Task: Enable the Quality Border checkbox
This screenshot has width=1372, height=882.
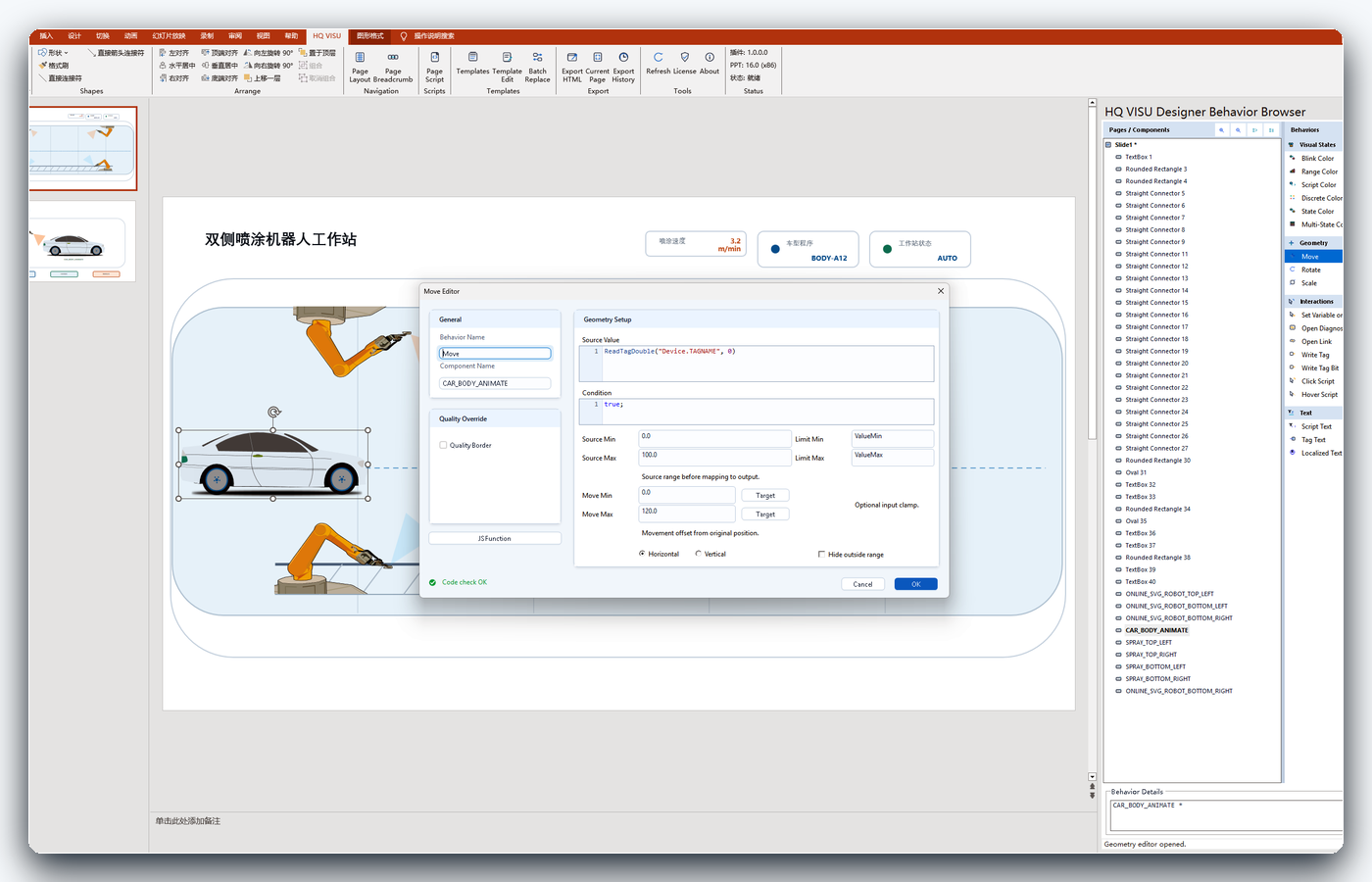Action: pyautogui.click(x=443, y=445)
